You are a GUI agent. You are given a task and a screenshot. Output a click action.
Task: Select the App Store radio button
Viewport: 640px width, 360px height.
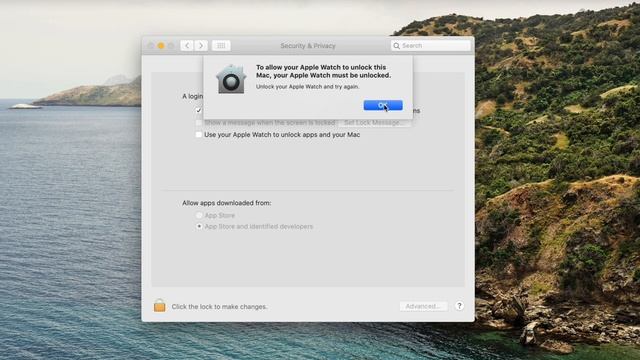pyautogui.click(x=199, y=215)
